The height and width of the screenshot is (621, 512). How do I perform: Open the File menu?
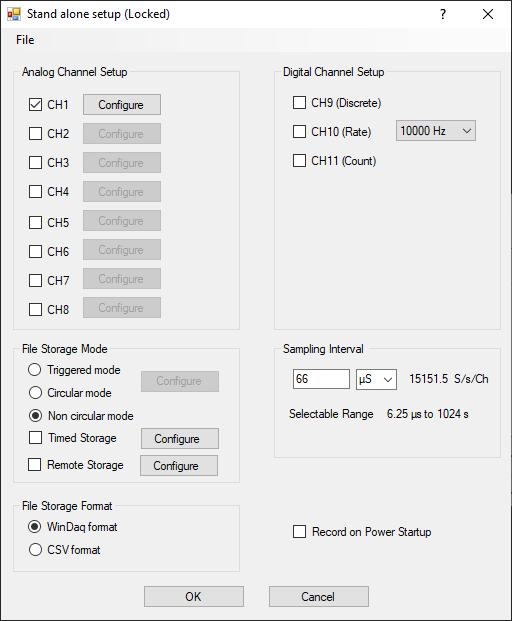pyautogui.click(x=25, y=40)
